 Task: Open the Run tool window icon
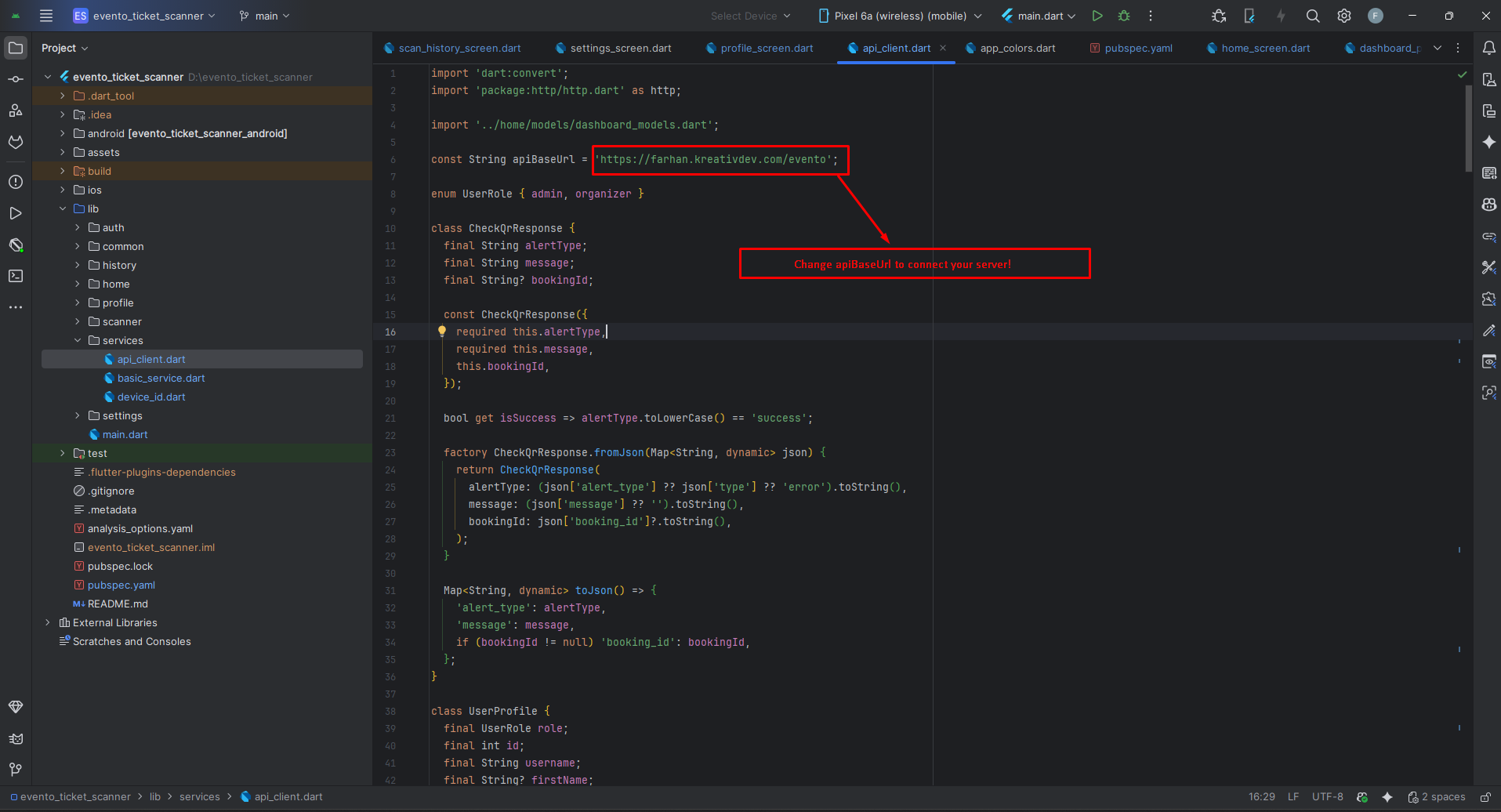pos(16,213)
